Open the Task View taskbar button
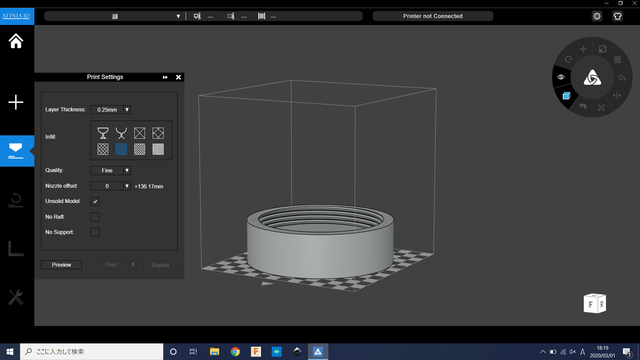 tap(193, 351)
